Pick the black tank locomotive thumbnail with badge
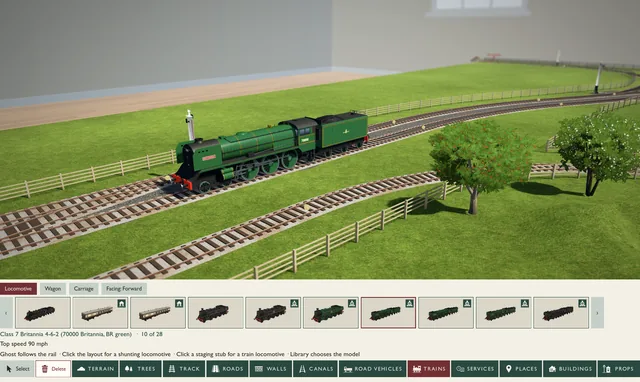The height and width of the screenshot is (382, 640). [273, 313]
